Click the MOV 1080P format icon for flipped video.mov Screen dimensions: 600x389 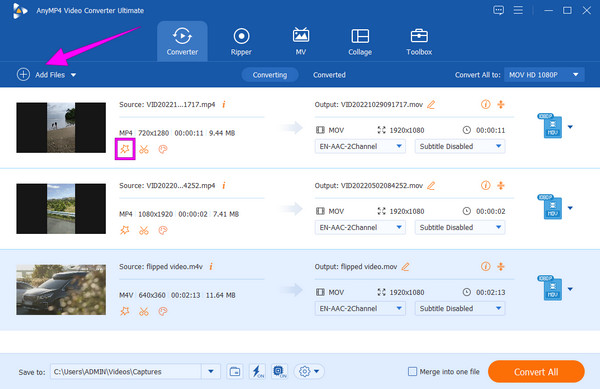550,288
